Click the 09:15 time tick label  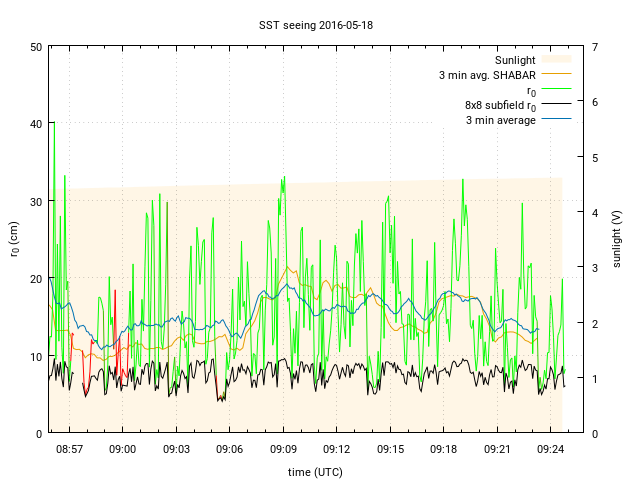[x=391, y=450]
